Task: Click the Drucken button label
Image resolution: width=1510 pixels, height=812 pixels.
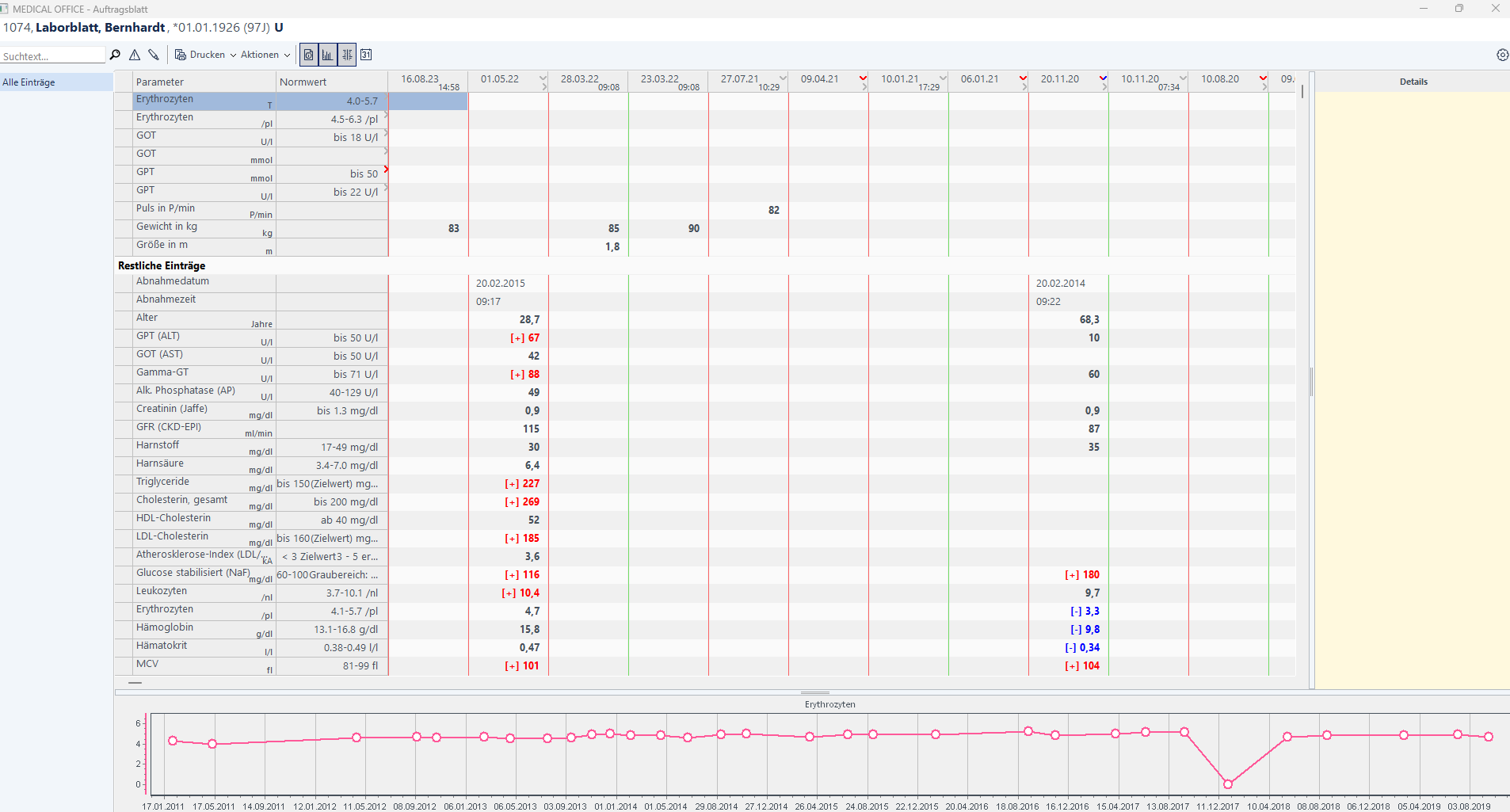Action: pos(208,55)
